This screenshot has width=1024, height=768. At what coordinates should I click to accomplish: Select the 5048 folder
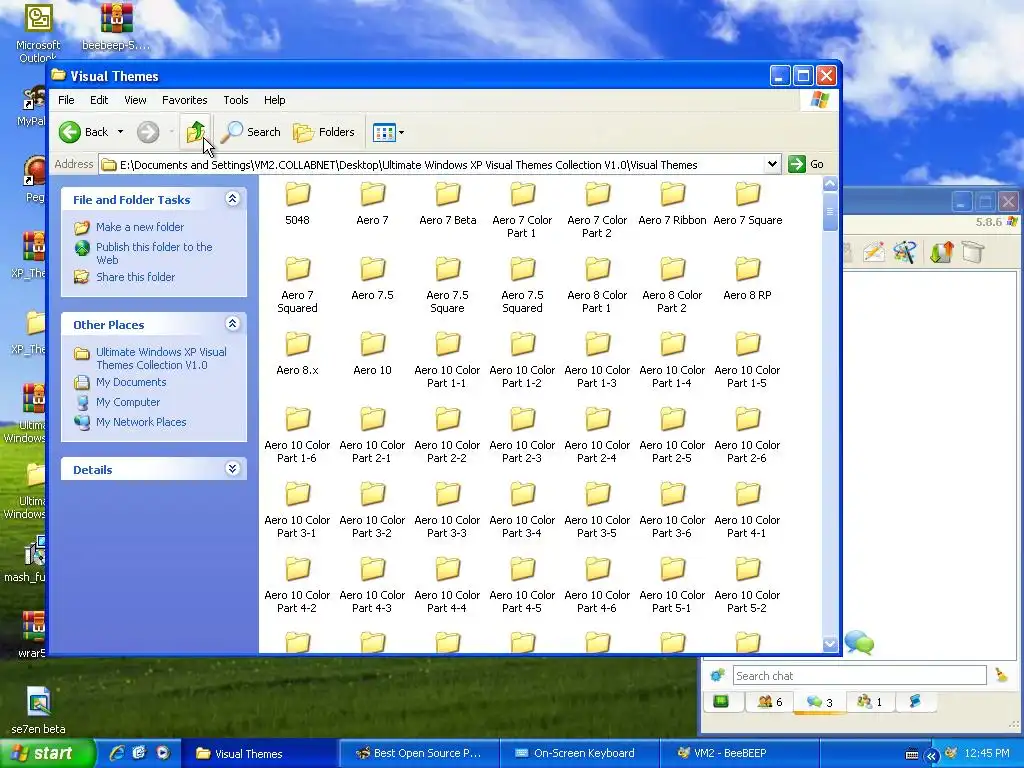(x=297, y=204)
